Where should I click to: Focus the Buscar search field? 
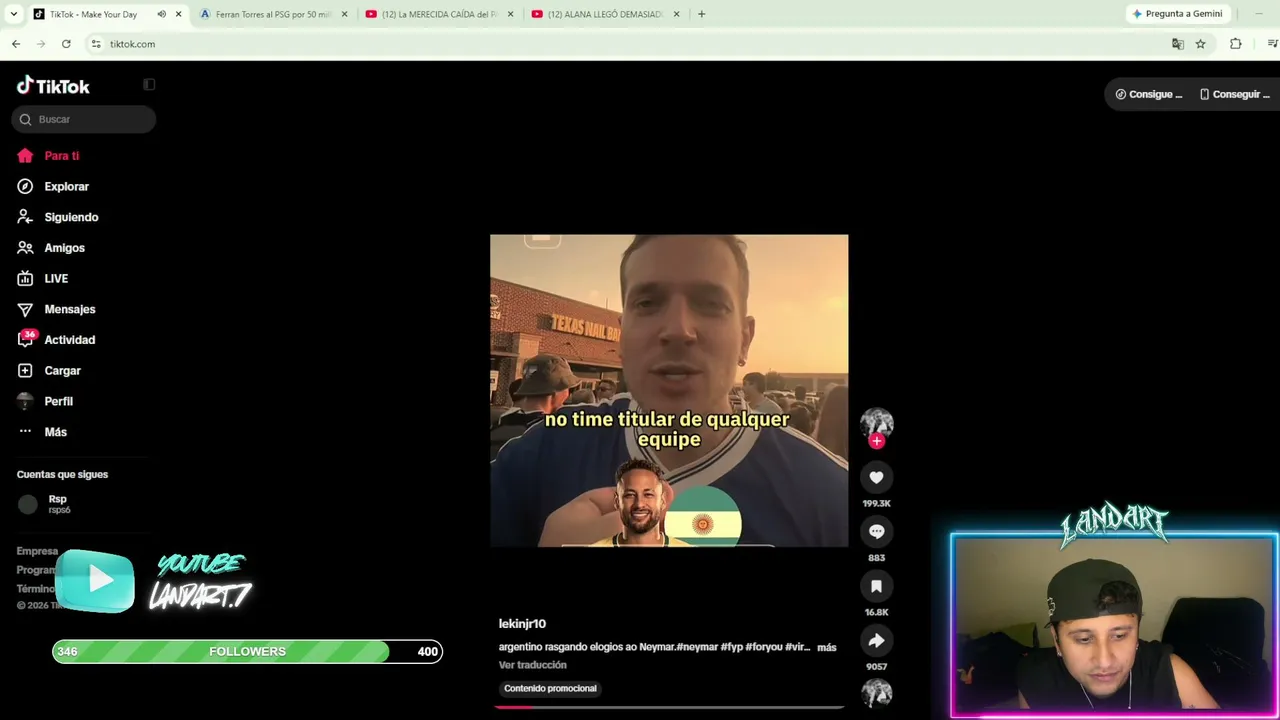tap(84, 119)
